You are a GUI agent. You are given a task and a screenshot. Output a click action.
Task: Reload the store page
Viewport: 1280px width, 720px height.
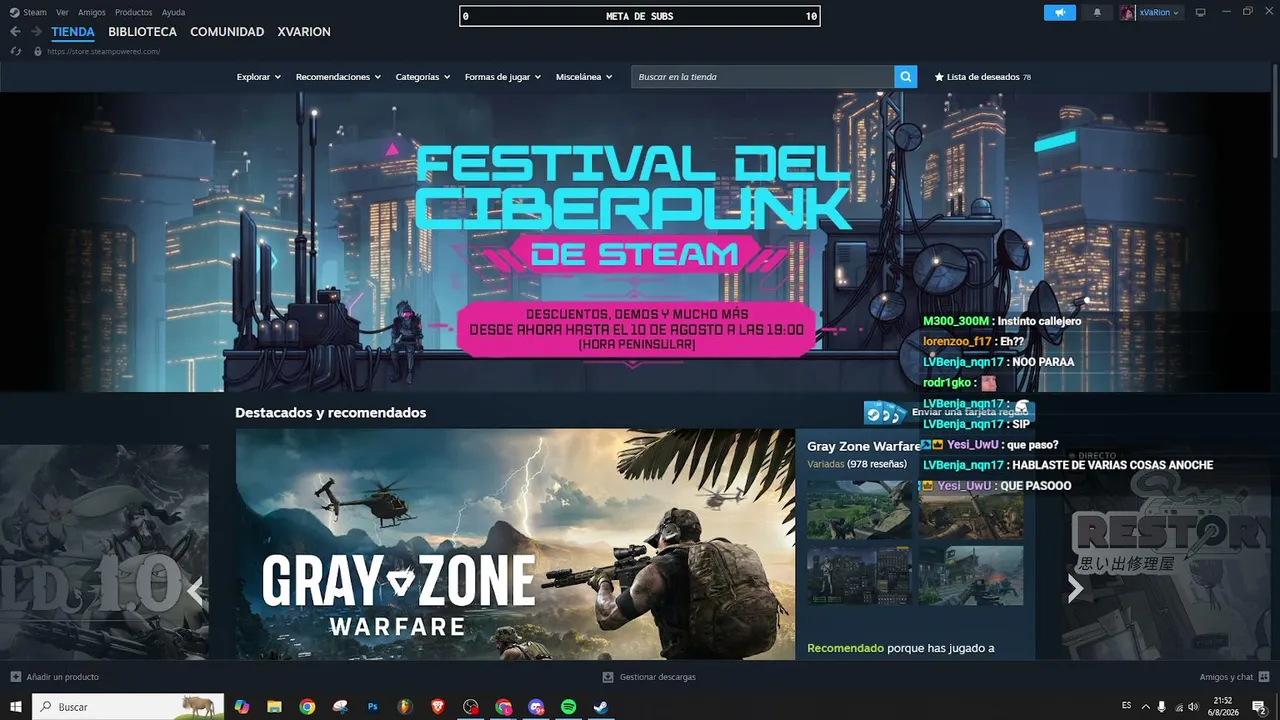click(x=16, y=51)
